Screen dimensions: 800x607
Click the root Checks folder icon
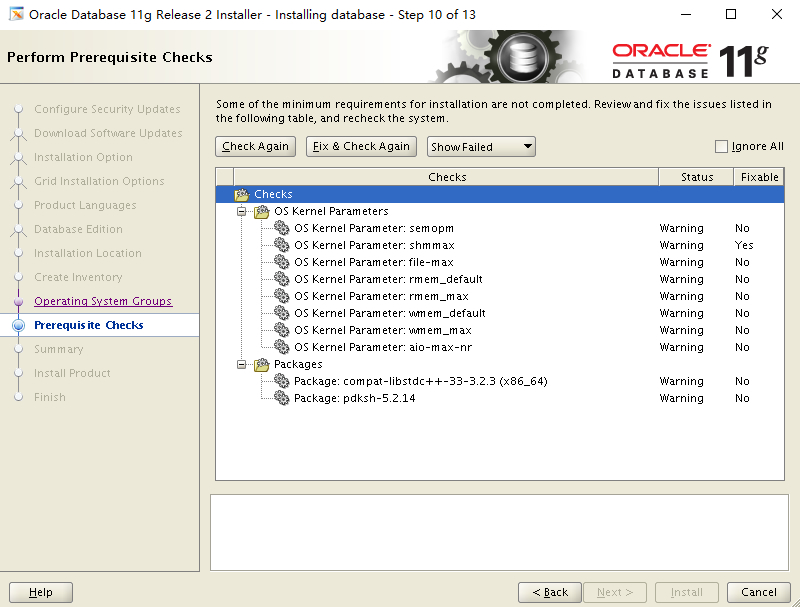[x=242, y=194]
